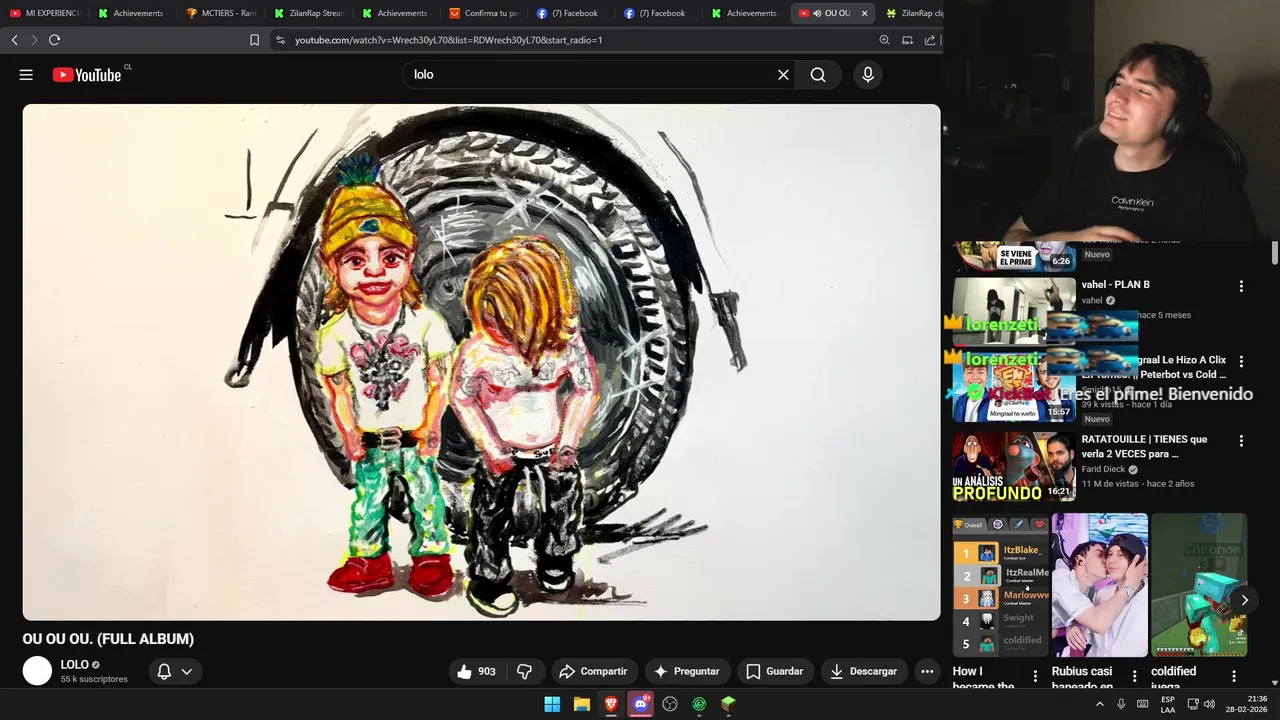Switch to 'MI EXPERIENCI' browser tab
The height and width of the screenshot is (720, 1280).
45,13
